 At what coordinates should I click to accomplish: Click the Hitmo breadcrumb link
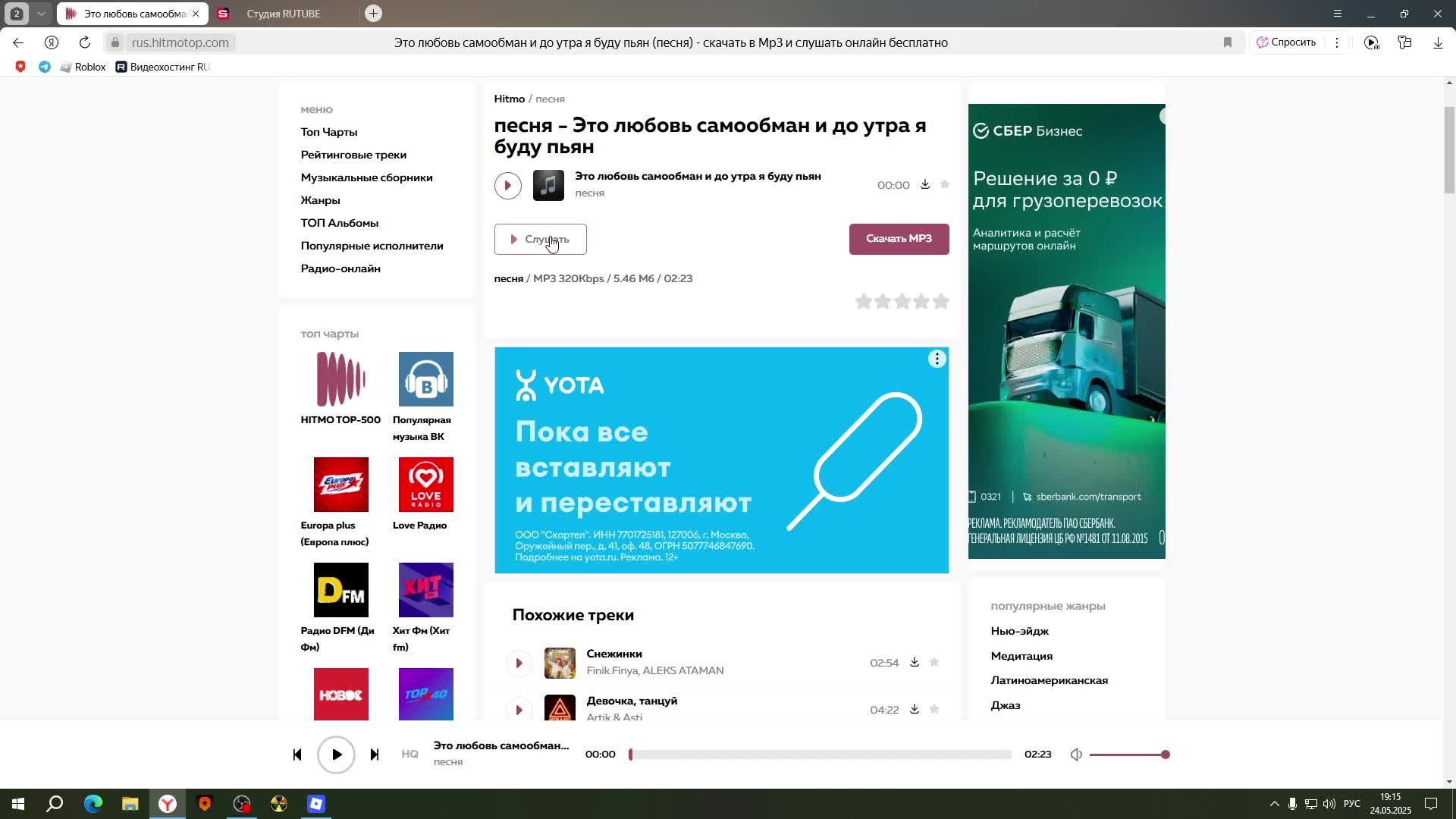(x=510, y=99)
